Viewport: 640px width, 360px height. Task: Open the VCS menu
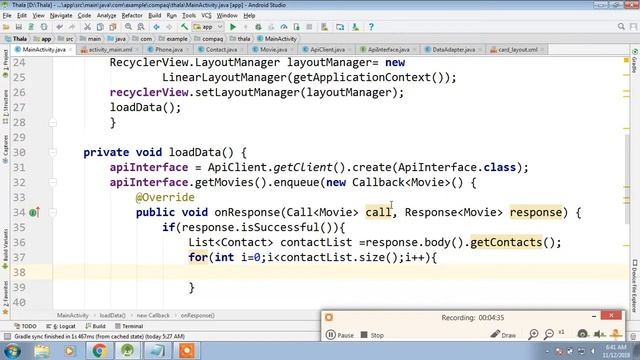click(x=206, y=16)
